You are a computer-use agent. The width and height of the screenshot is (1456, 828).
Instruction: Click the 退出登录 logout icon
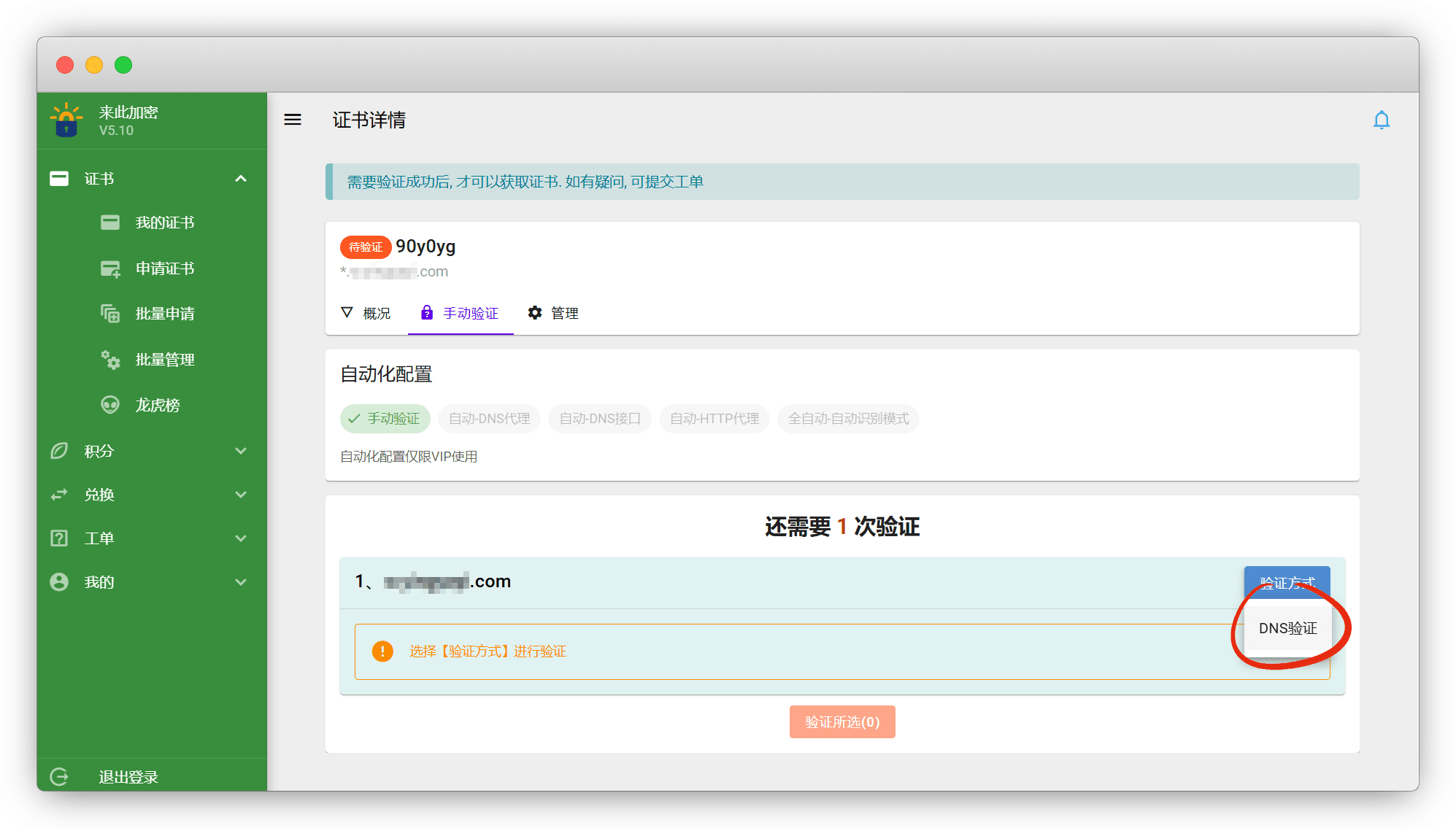tap(59, 776)
